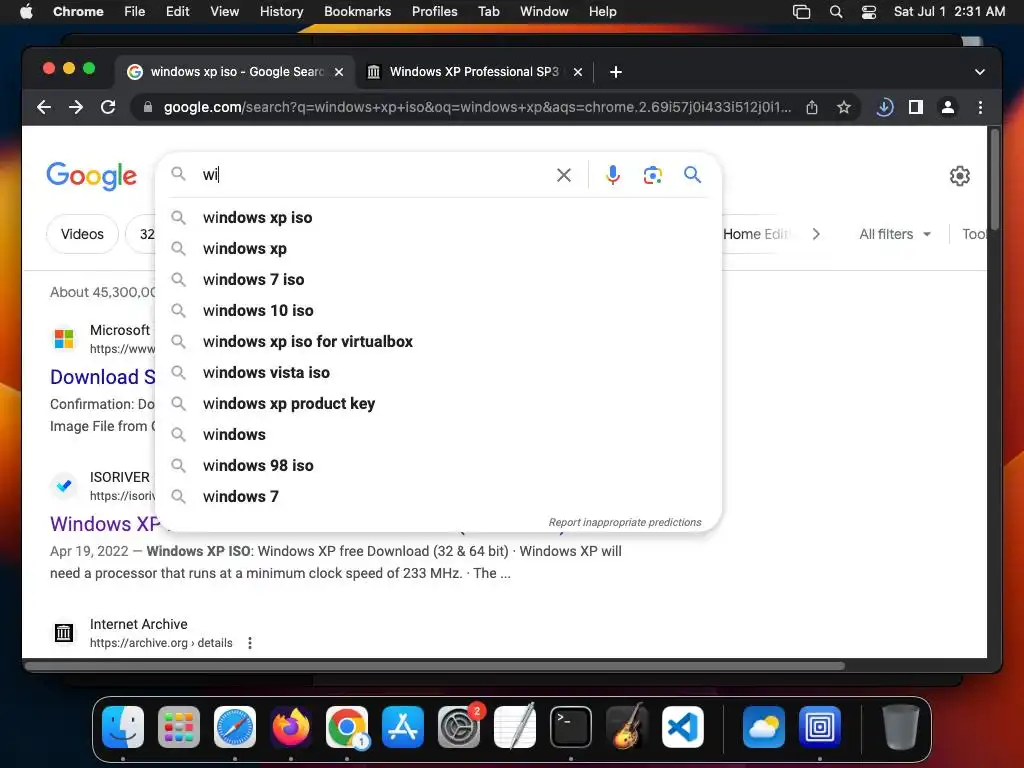The image size is (1024, 768).
Task: Open GarageBand from the Dock
Action: pyautogui.click(x=627, y=726)
